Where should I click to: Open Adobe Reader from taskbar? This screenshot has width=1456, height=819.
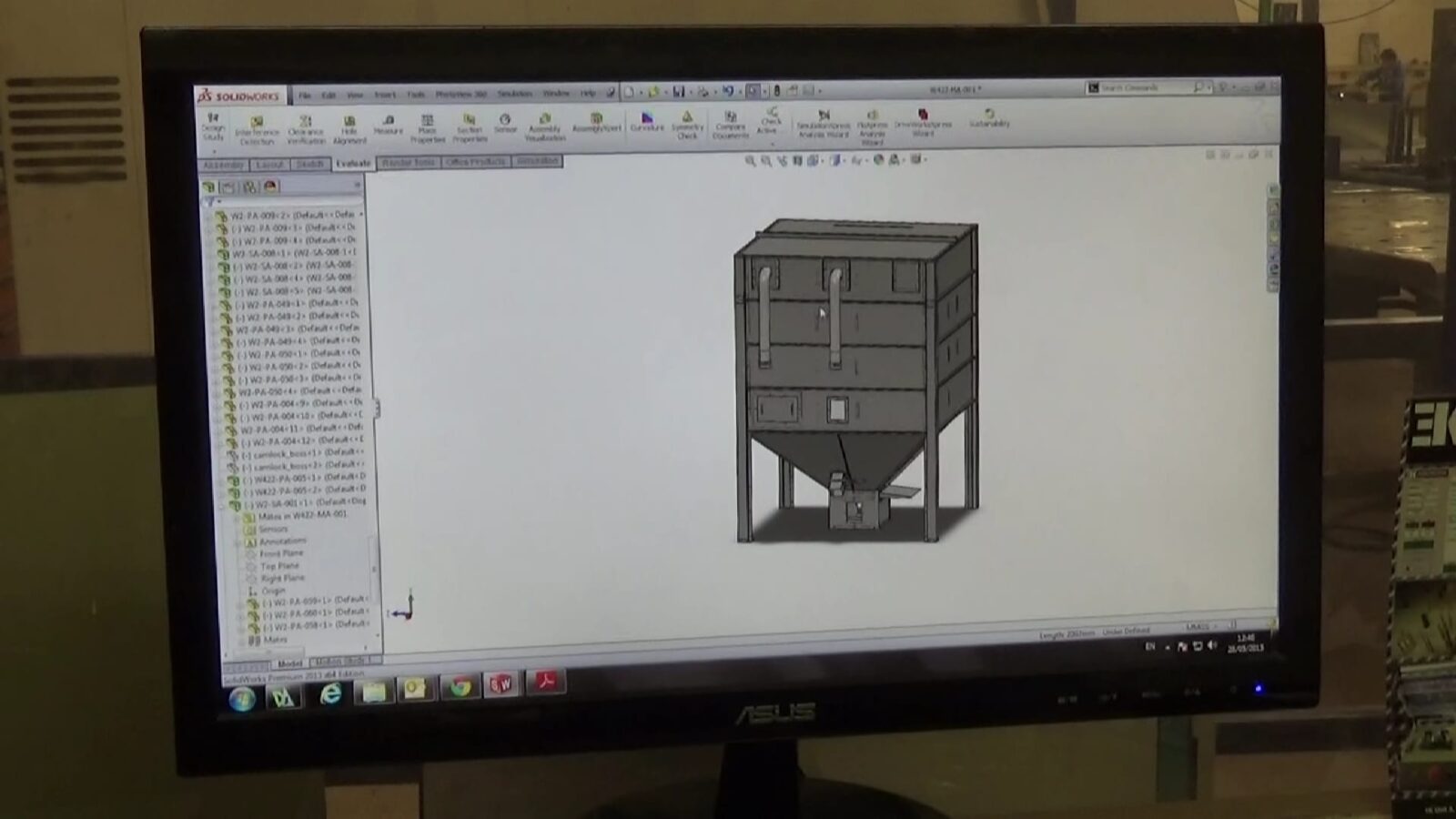[545, 682]
